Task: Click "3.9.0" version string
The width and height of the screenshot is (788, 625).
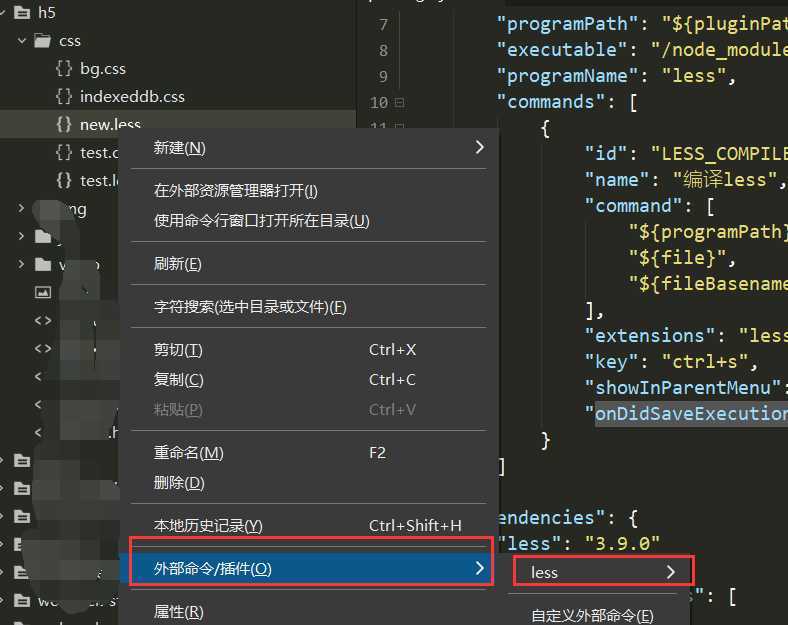Action: (623, 543)
